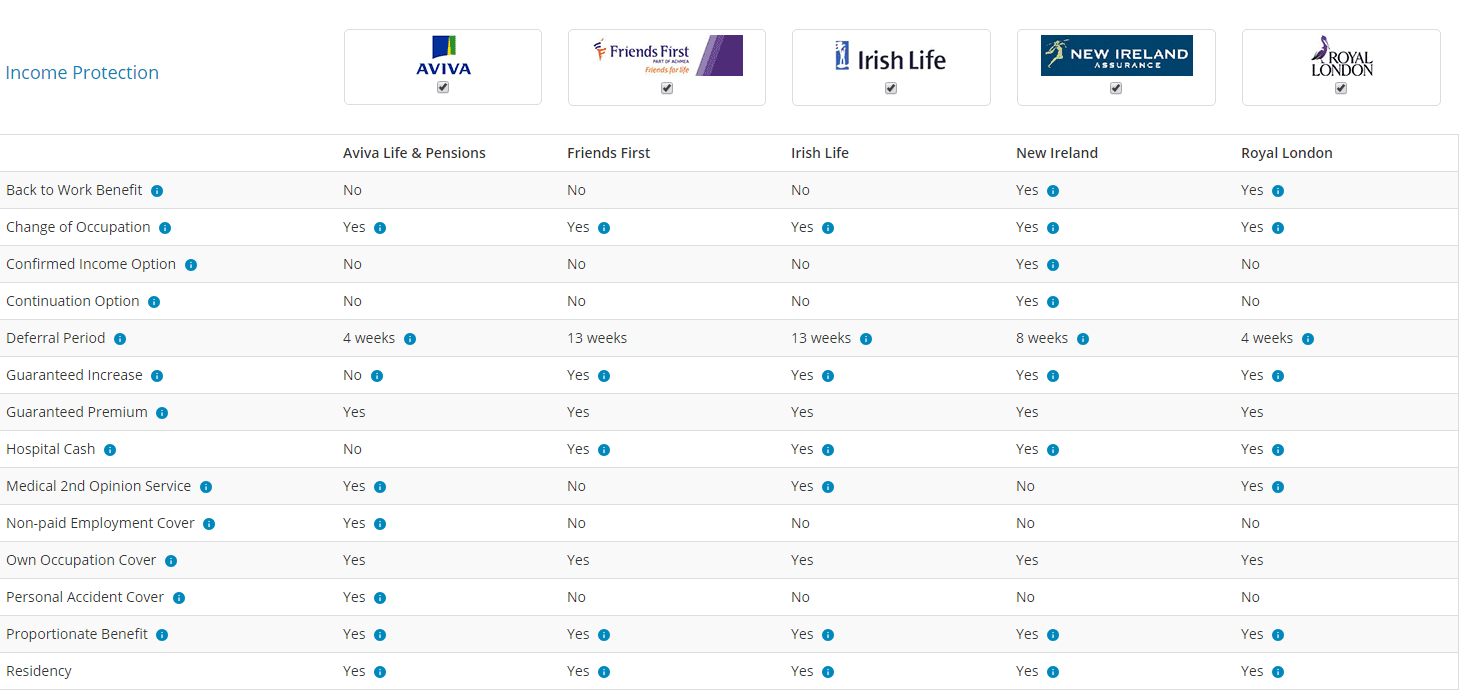Untick the Irish Life checkbox

tap(891, 88)
